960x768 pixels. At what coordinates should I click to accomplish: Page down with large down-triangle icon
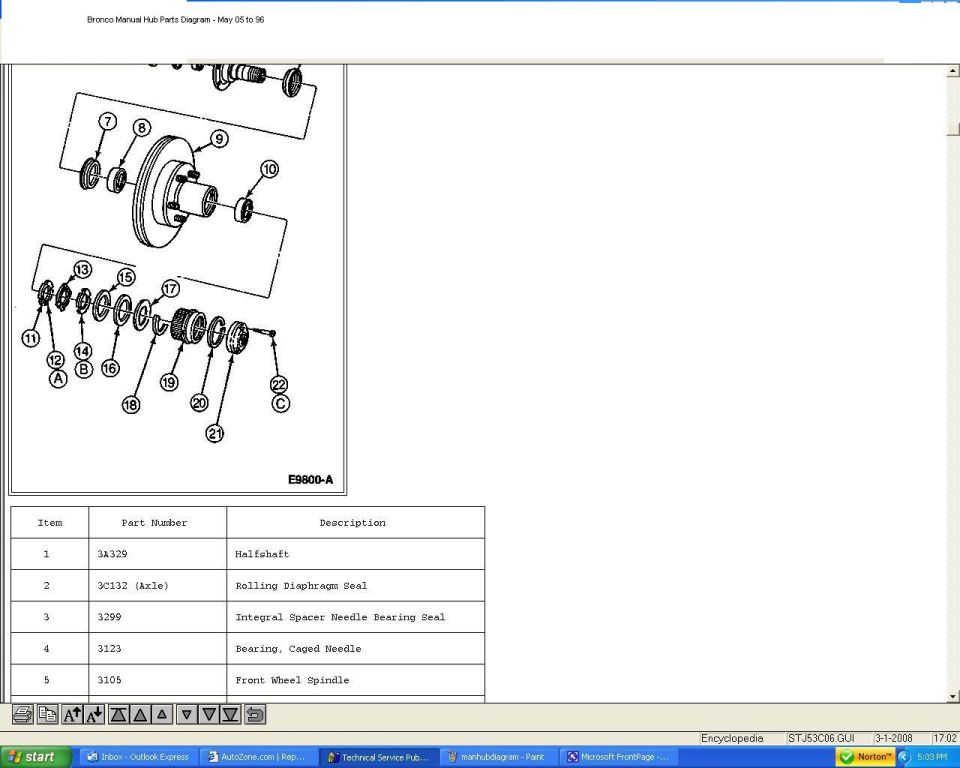[209, 715]
